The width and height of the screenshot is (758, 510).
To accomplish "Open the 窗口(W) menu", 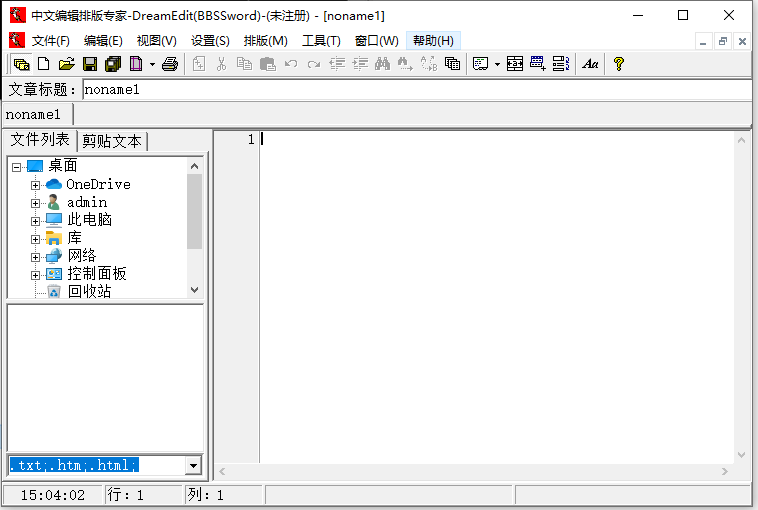I will pyautogui.click(x=377, y=41).
